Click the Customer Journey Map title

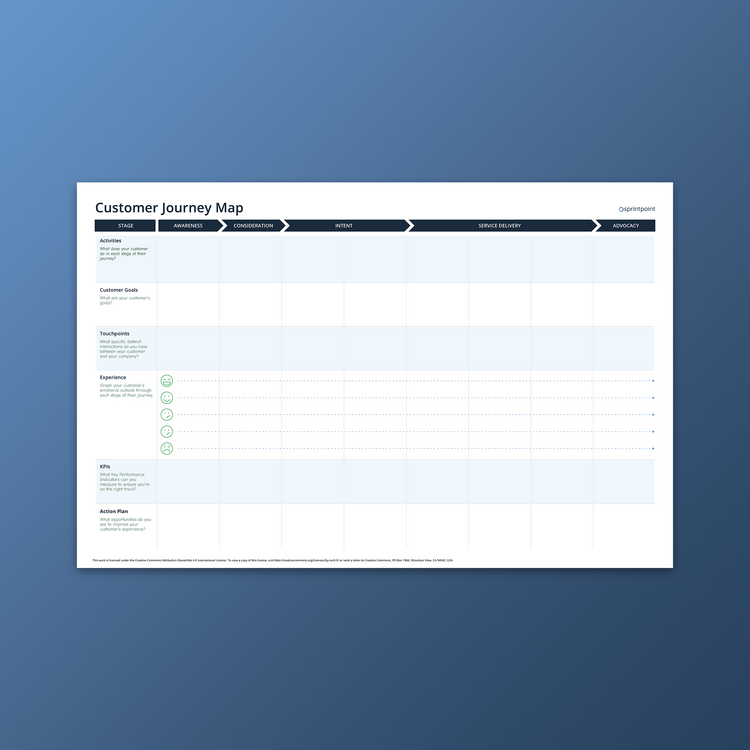click(169, 208)
